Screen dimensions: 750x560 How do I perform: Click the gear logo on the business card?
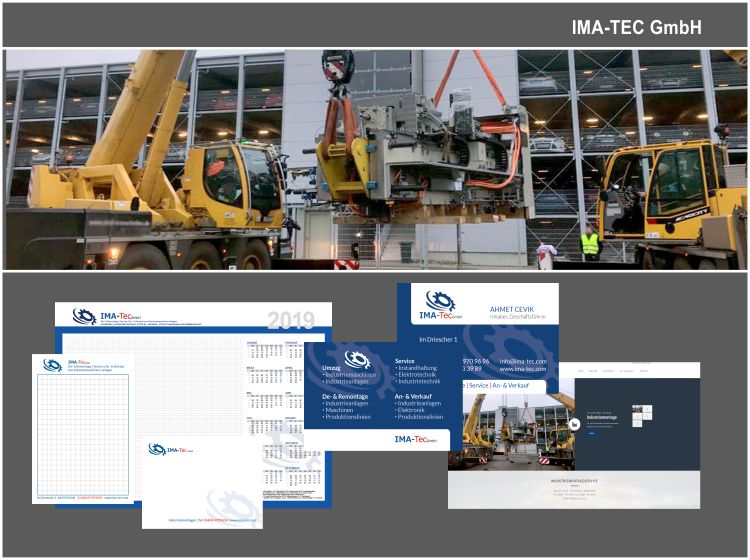tap(439, 301)
